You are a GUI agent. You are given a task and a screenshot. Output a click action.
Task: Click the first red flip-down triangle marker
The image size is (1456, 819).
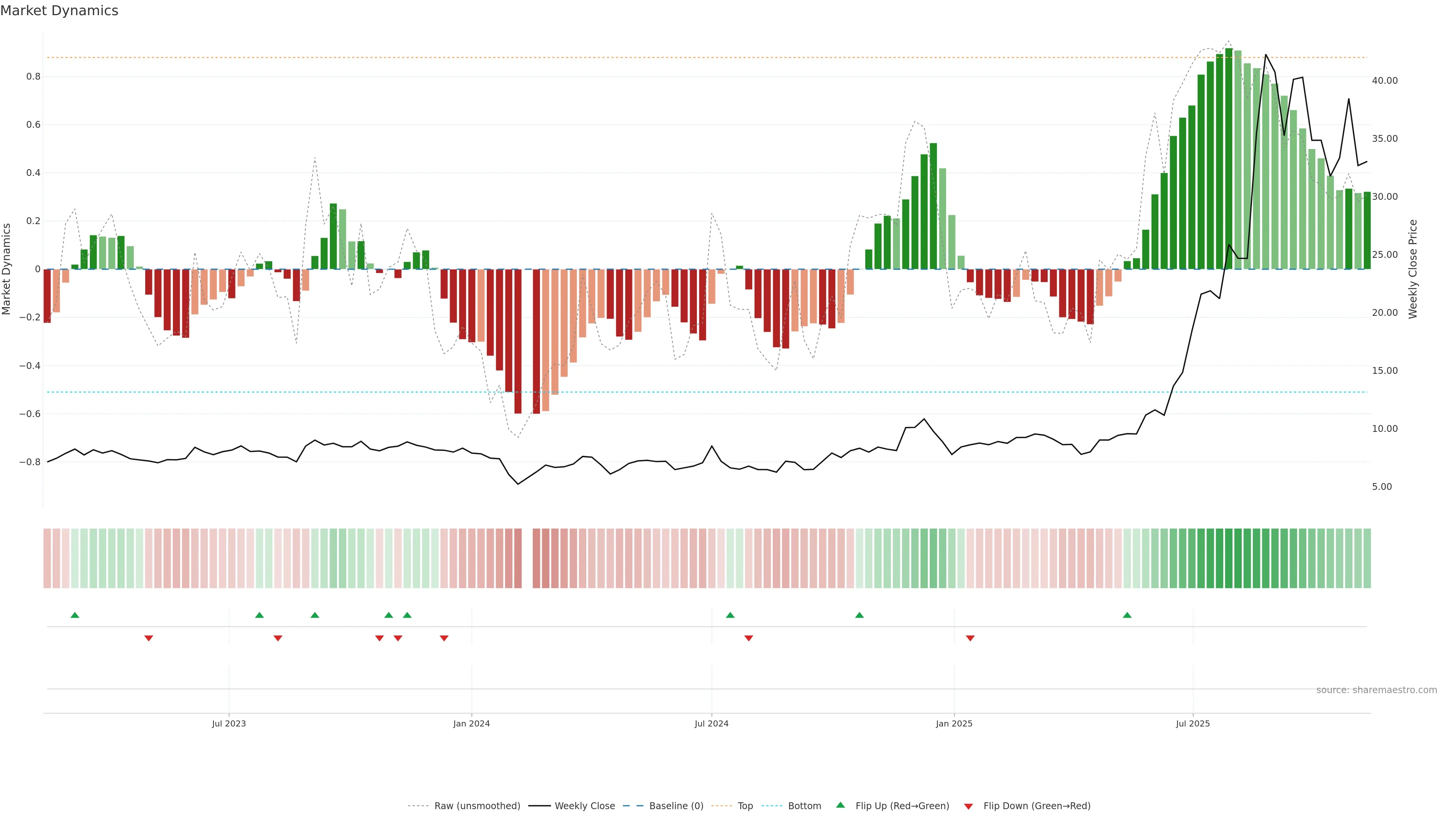tap(149, 638)
